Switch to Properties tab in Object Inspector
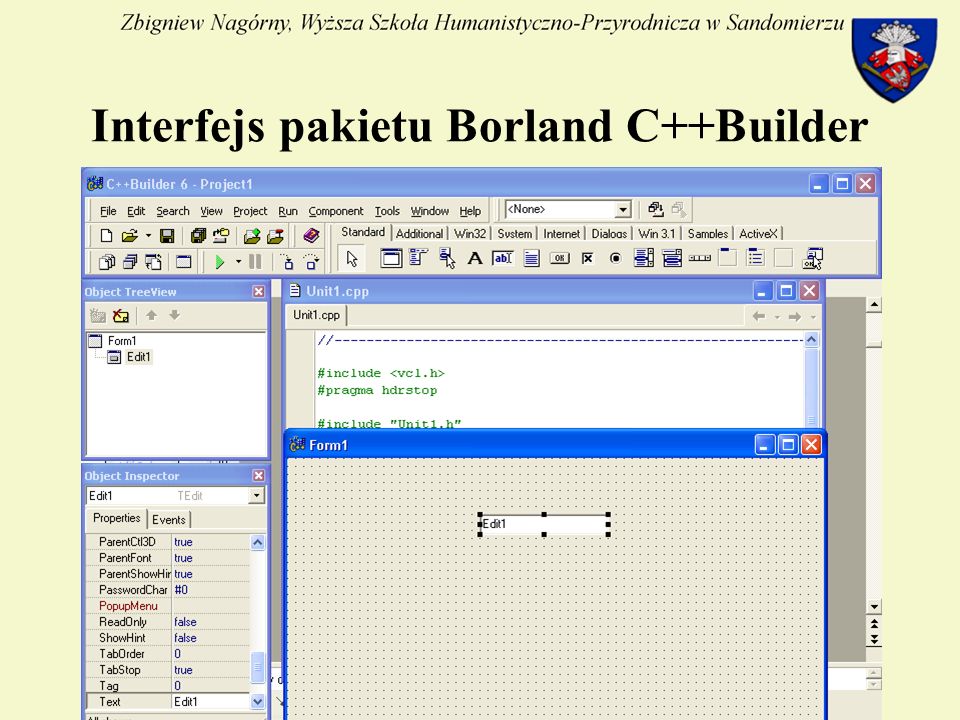Screen dimensions: 960x720 pos(116,518)
